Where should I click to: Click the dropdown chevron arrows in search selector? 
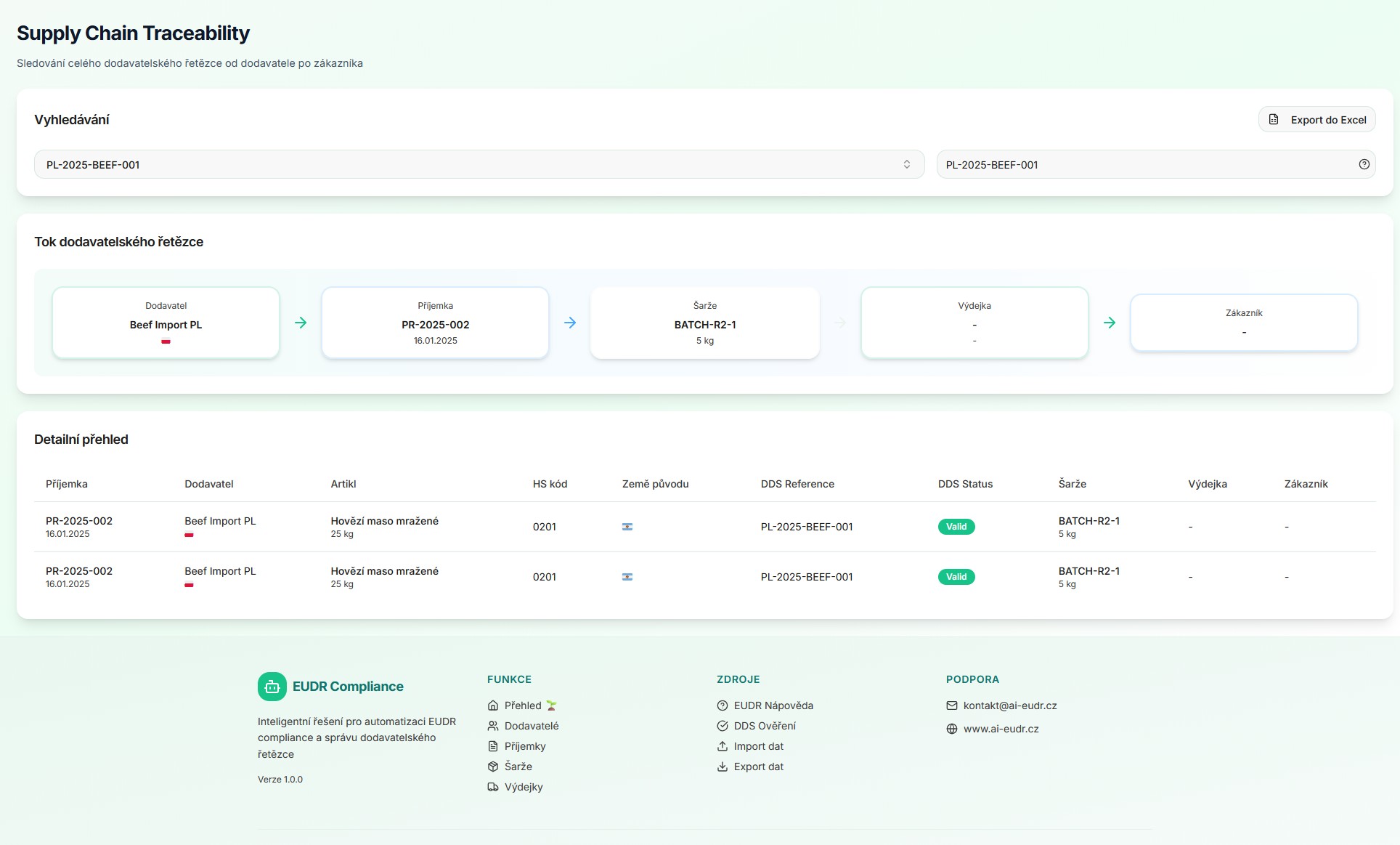[906, 165]
